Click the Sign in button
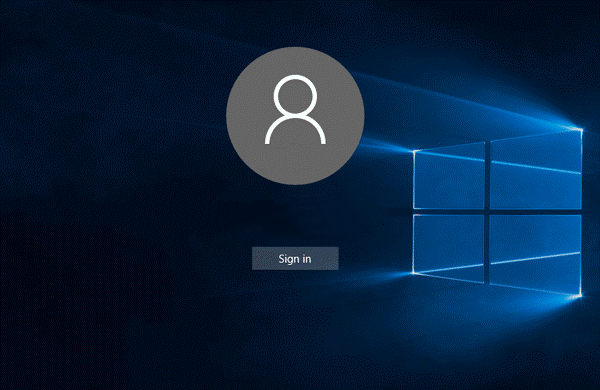This screenshot has height=390, width=600. [295, 258]
